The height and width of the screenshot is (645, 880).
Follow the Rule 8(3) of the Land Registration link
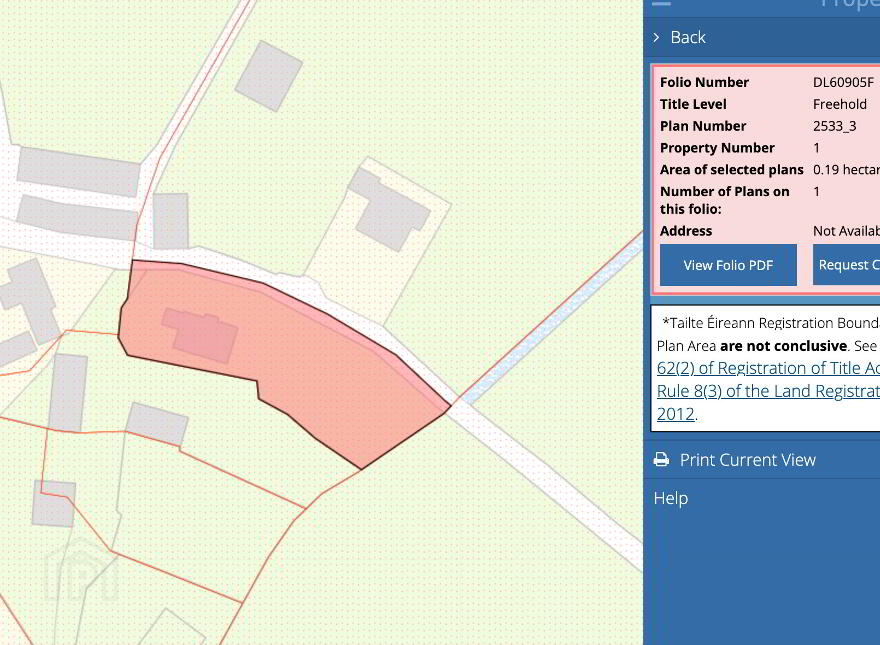[768, 391]
